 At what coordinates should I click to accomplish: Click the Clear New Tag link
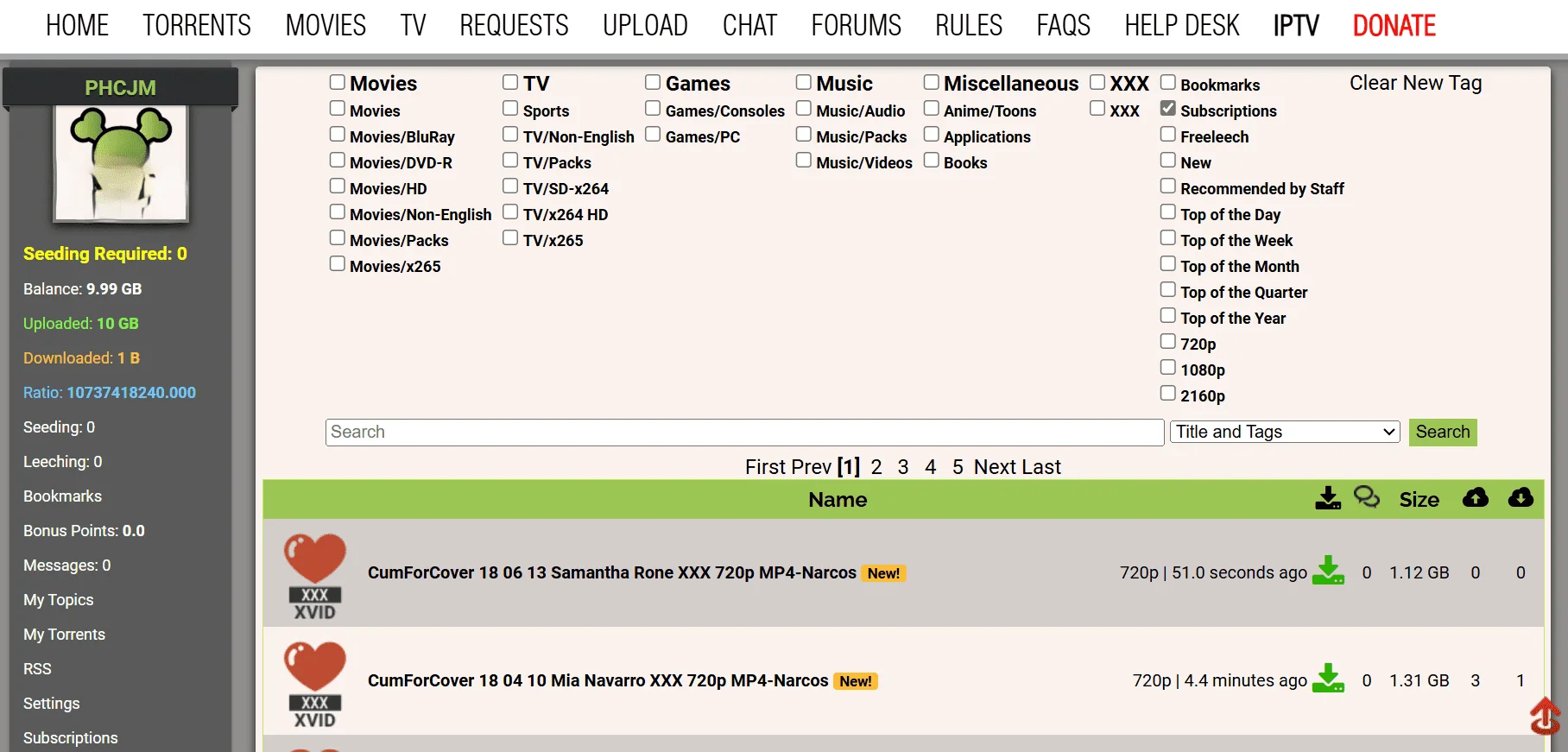coord(1416,83)
